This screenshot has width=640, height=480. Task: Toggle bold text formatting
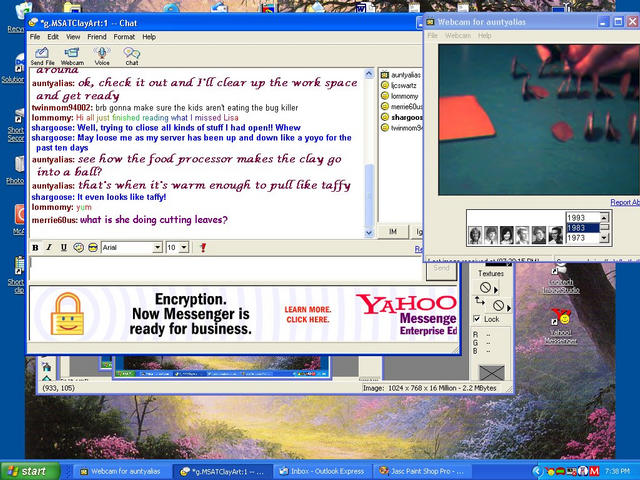click(x=36, y=247)
